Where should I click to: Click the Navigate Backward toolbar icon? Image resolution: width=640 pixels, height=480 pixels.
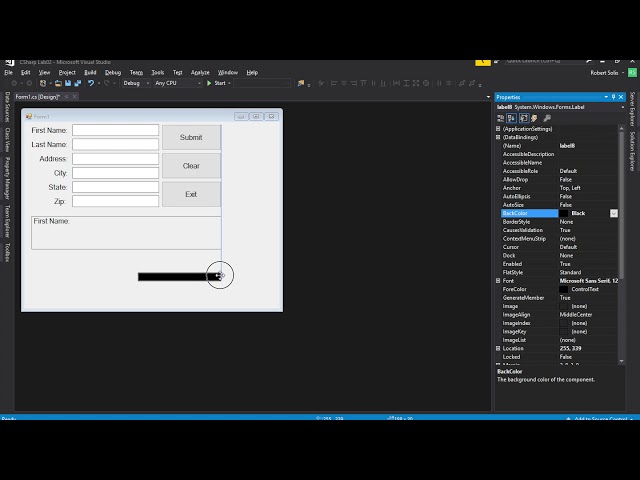click(x=14, y=83)
